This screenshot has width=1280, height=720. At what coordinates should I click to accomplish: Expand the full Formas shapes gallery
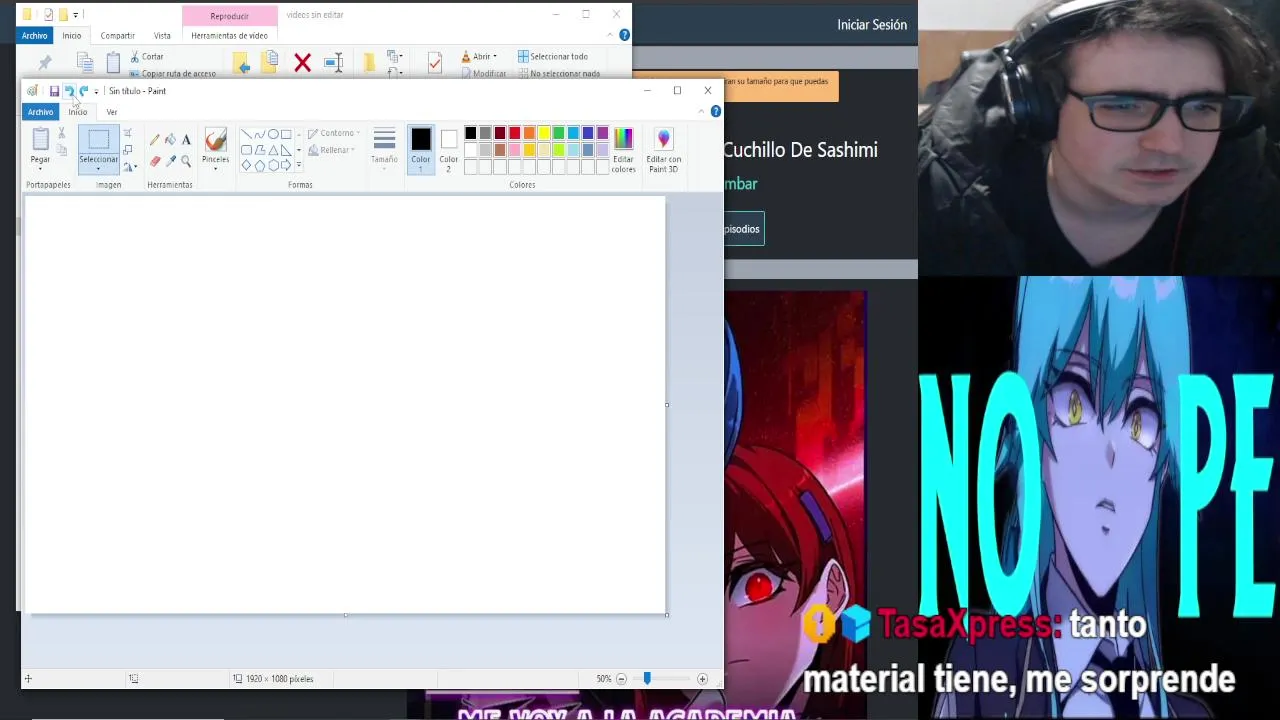(x=298, y=166)
